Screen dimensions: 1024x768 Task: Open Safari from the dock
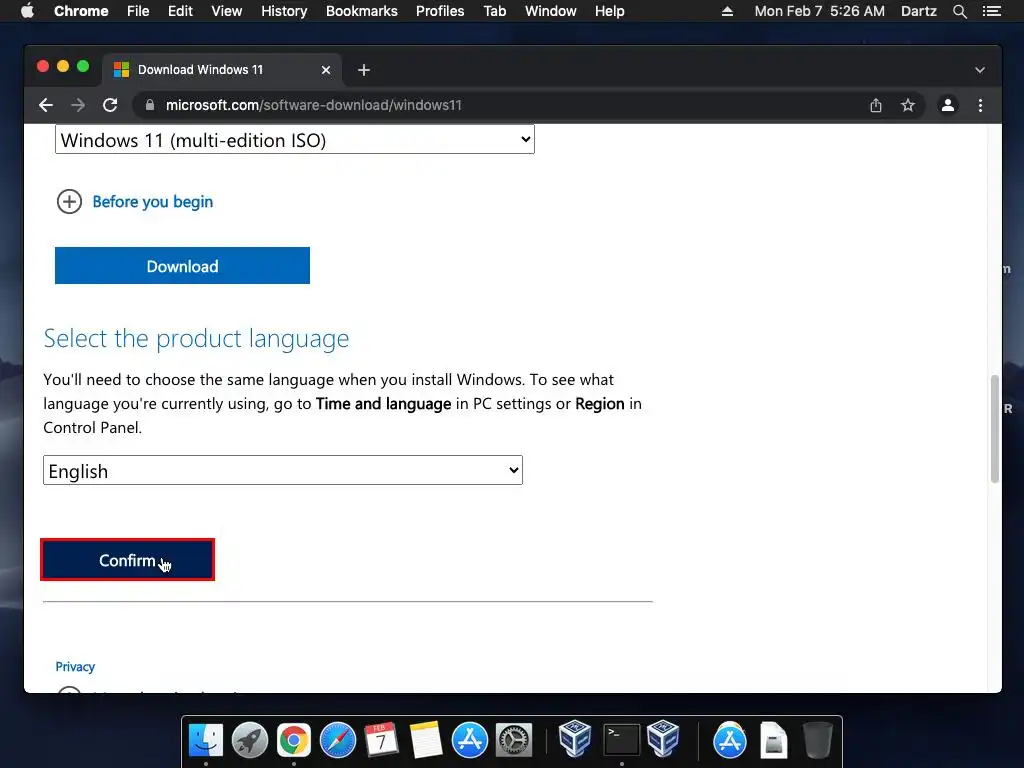[338, 740]
